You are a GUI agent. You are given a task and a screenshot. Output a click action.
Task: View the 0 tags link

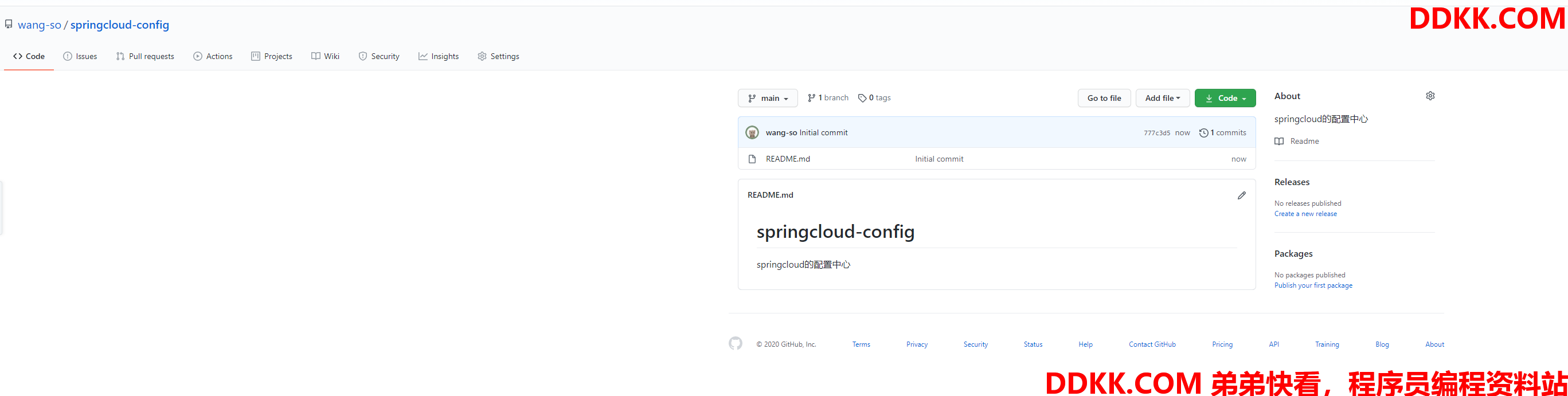(874, 98)
